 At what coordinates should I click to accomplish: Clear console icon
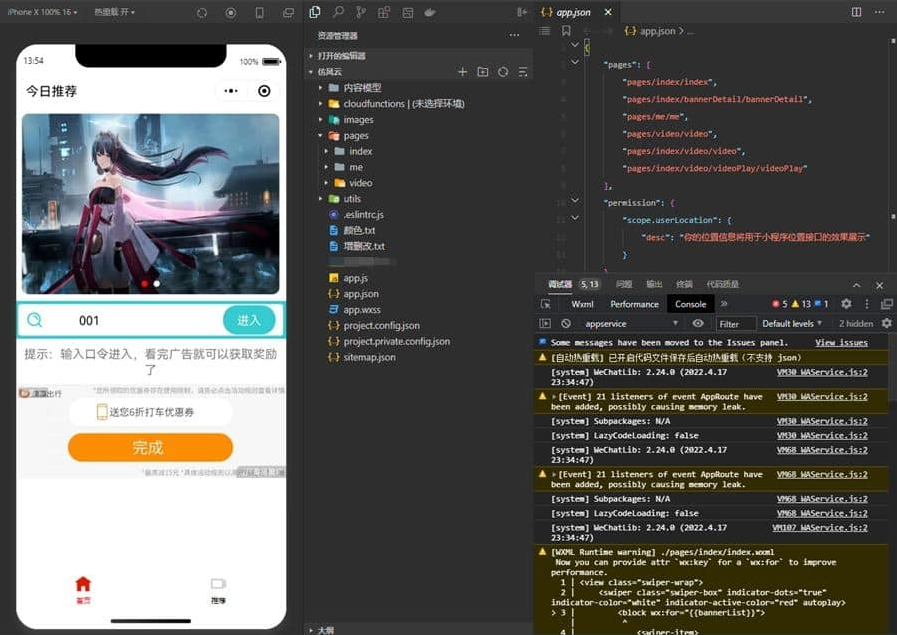coord(566,323)
